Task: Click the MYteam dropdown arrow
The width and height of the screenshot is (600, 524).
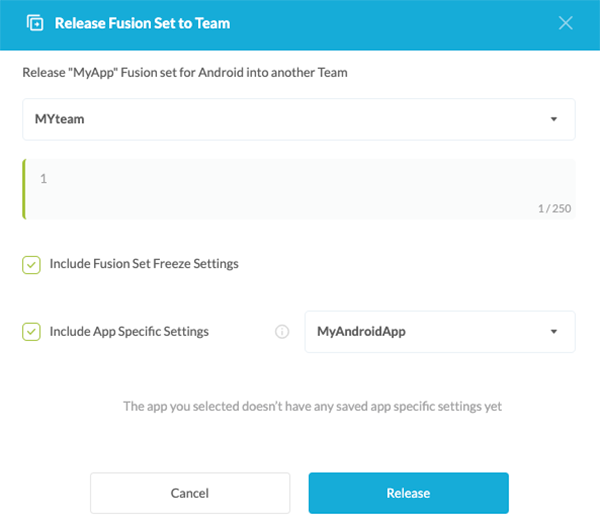Action: pos(554,120)
